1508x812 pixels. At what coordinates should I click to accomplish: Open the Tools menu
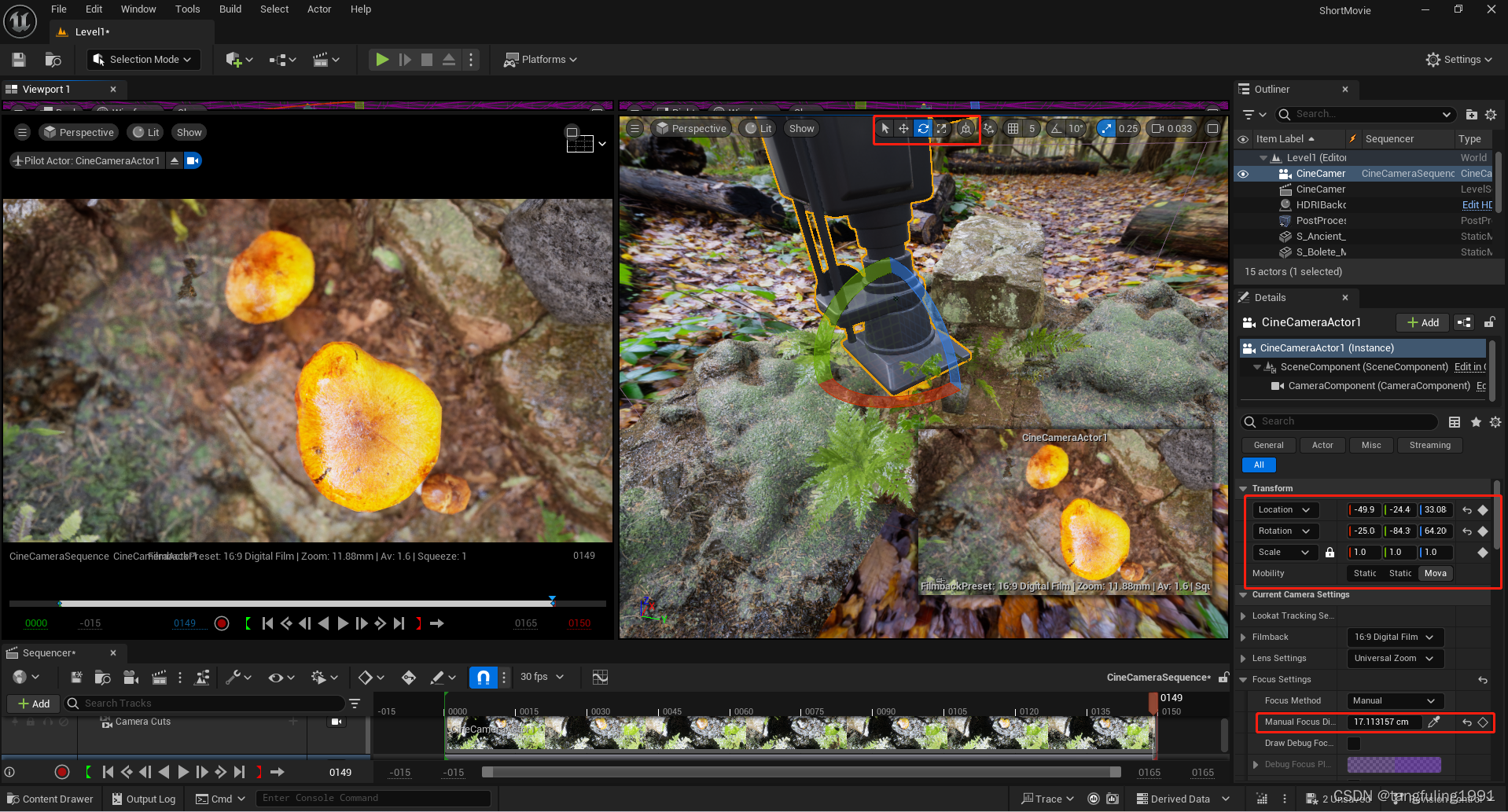point(187,9)
